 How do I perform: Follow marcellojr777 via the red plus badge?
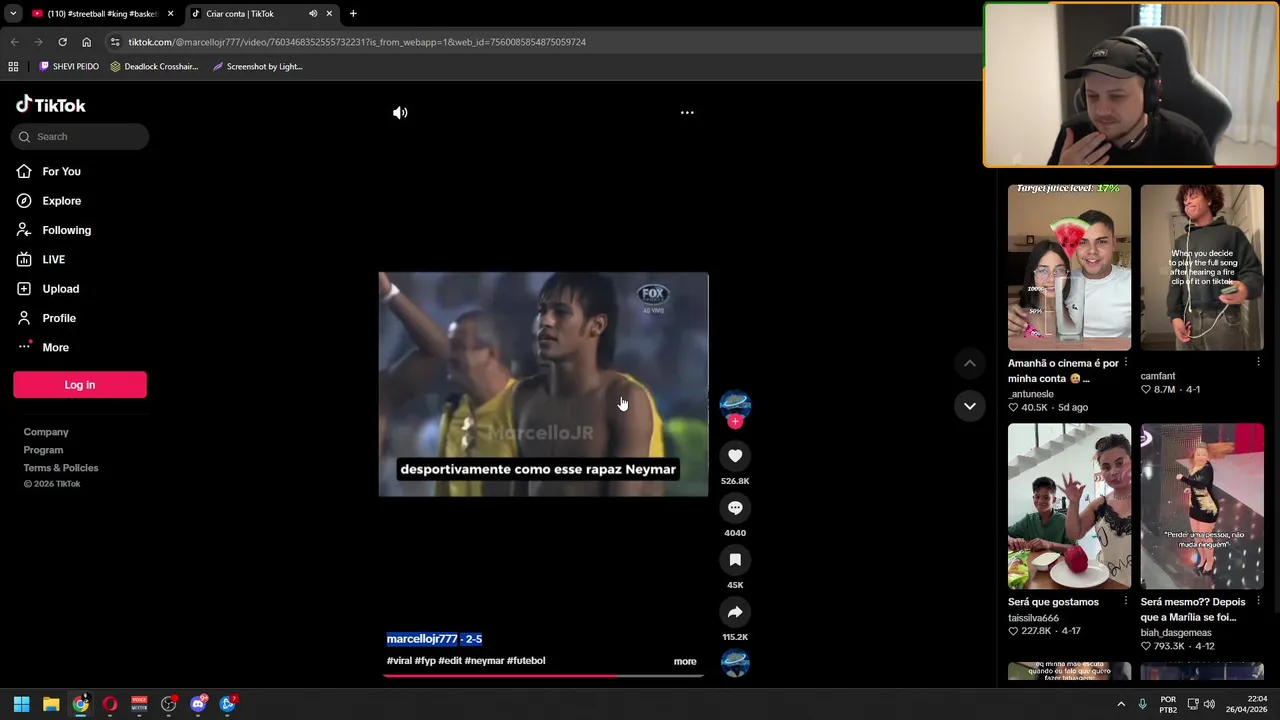pyautogui.click(x=735, y=422)
